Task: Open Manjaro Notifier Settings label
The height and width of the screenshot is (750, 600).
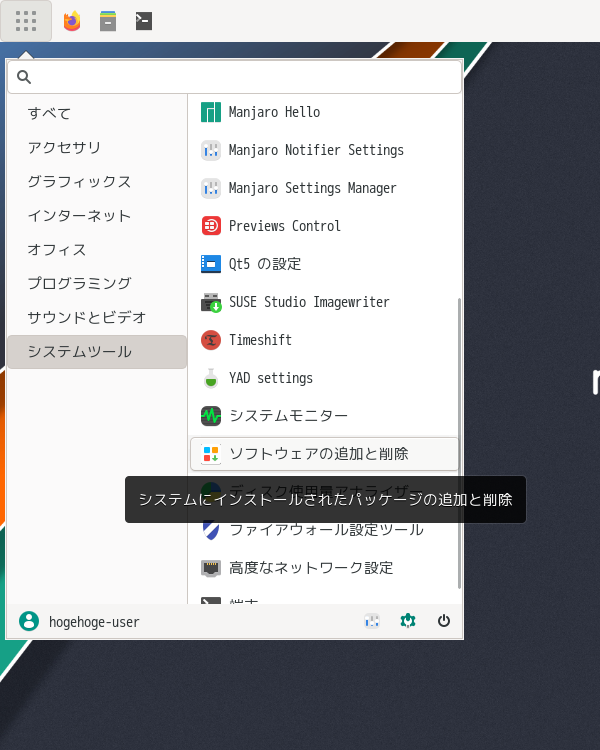Action: tap(316, 150)
